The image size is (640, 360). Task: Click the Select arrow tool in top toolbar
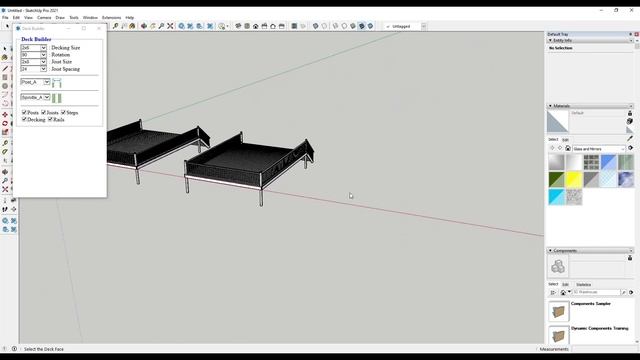(x=7, y=26)
